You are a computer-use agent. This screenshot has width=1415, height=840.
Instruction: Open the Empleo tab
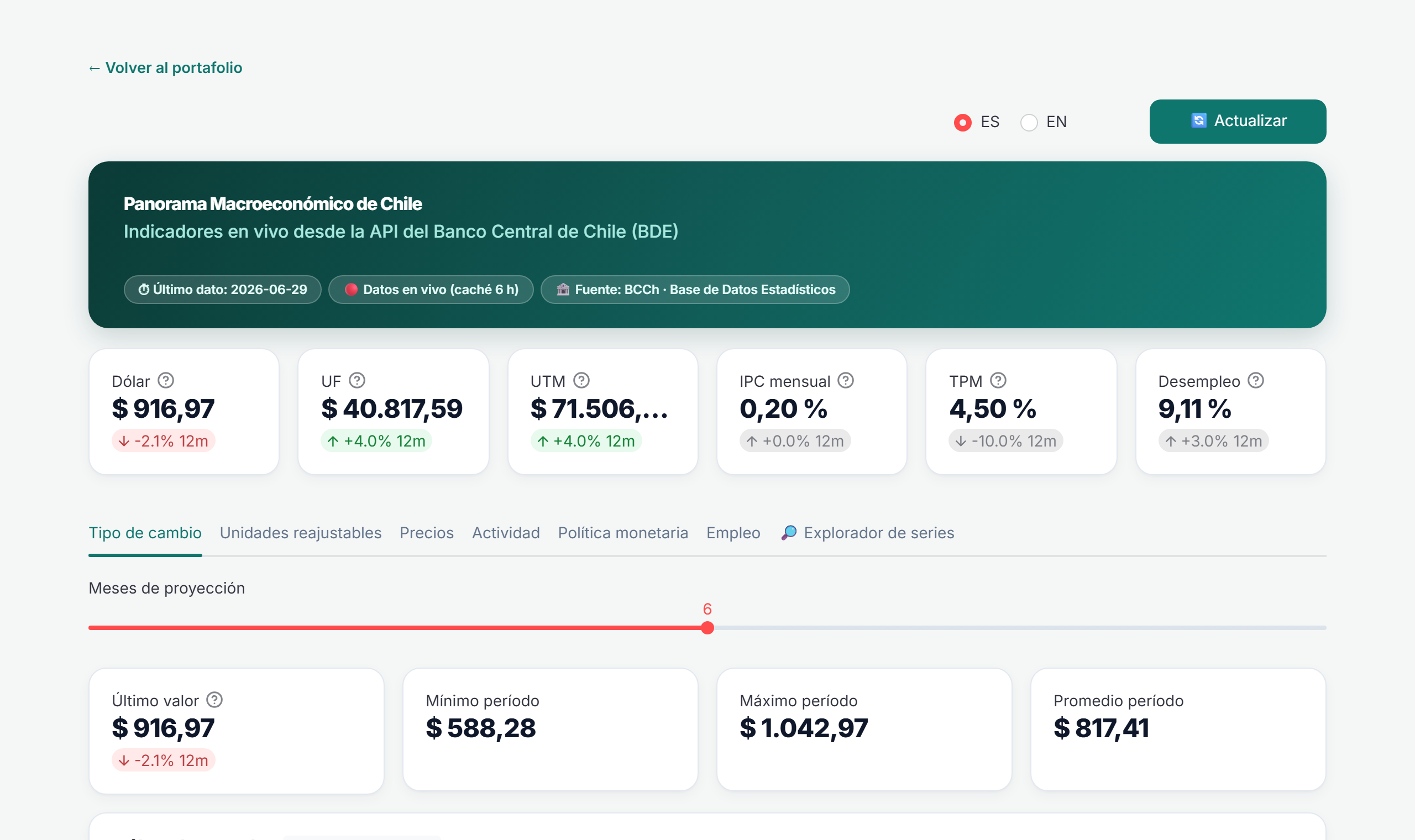(x=733, y=533)
